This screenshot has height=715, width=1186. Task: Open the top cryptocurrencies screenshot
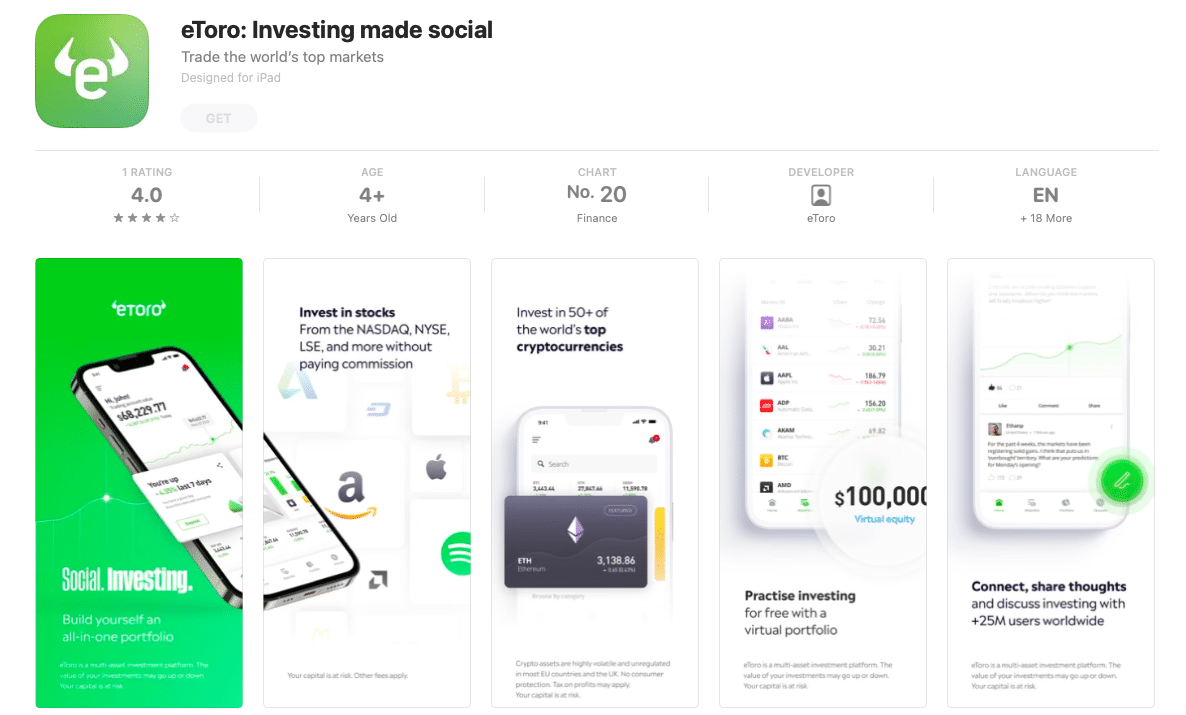click(595, 483)
